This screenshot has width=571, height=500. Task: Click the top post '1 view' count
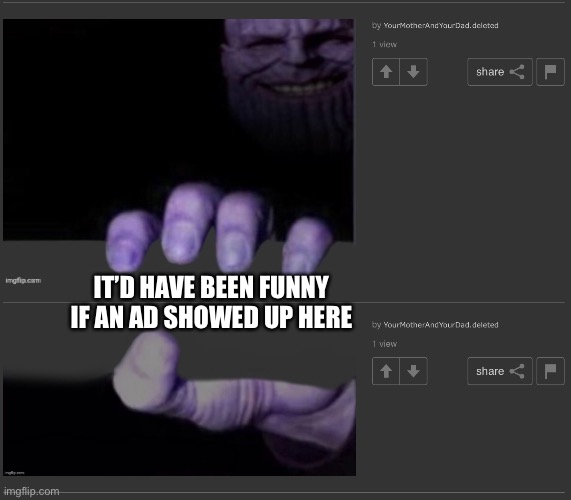click(x=384, y=44)
